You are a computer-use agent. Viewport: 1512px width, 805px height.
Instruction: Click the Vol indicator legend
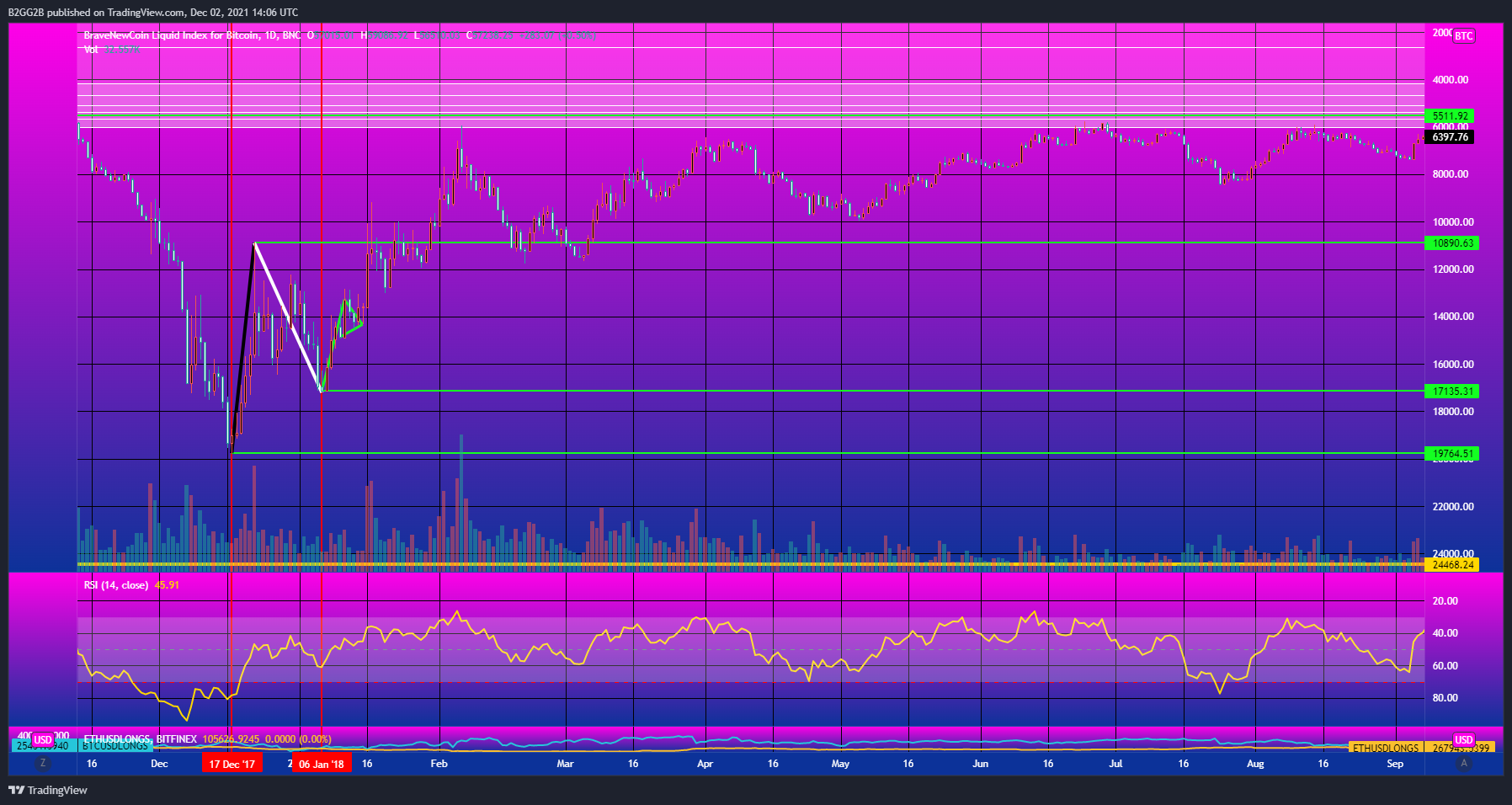tap(91, 50)
